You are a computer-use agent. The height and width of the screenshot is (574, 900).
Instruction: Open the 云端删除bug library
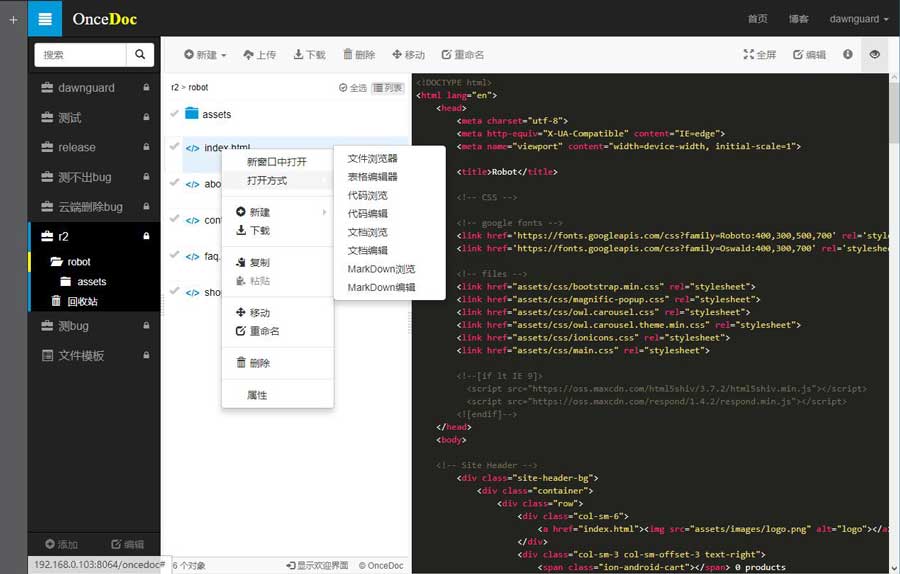coord(90,207)
